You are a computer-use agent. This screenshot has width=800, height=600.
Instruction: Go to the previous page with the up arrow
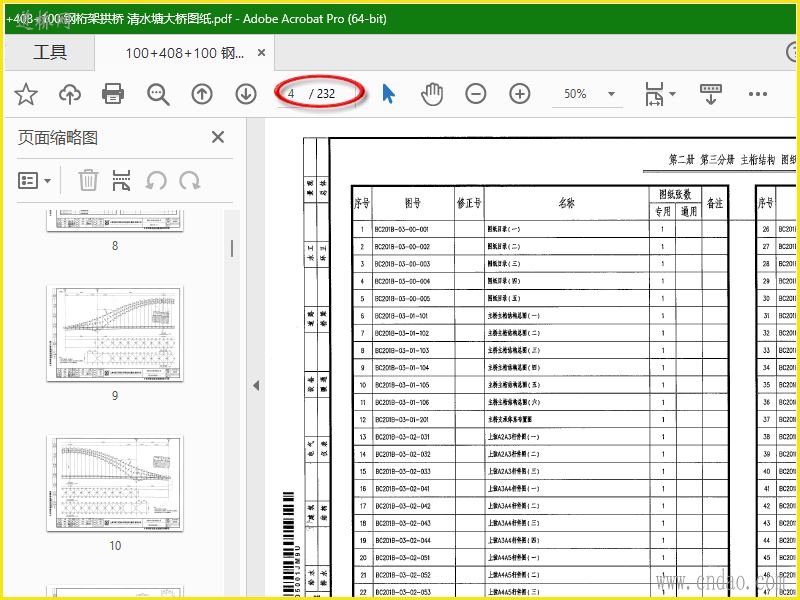coord(202,94)
